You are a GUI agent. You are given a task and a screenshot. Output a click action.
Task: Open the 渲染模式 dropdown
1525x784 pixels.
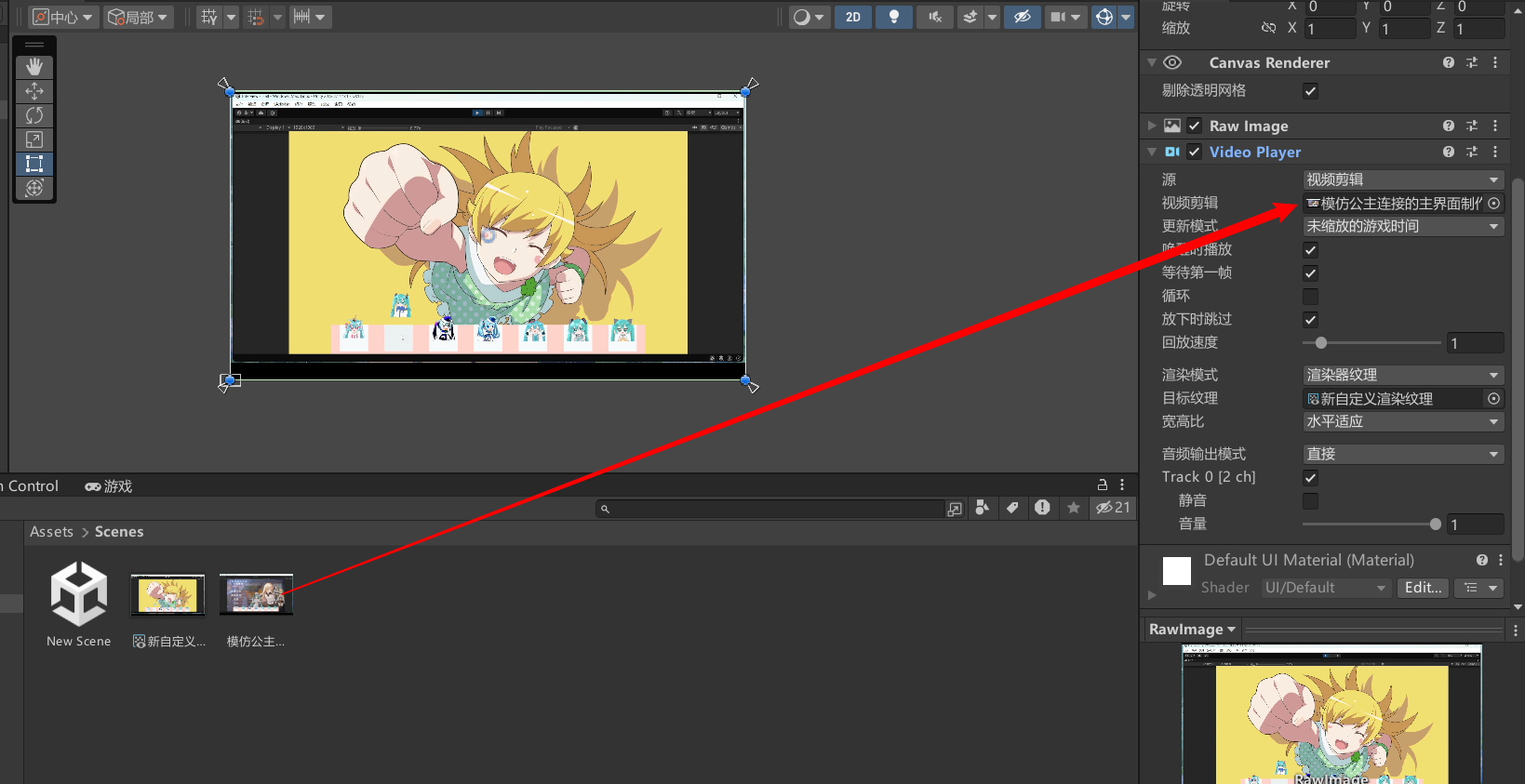click(1403, 375)
